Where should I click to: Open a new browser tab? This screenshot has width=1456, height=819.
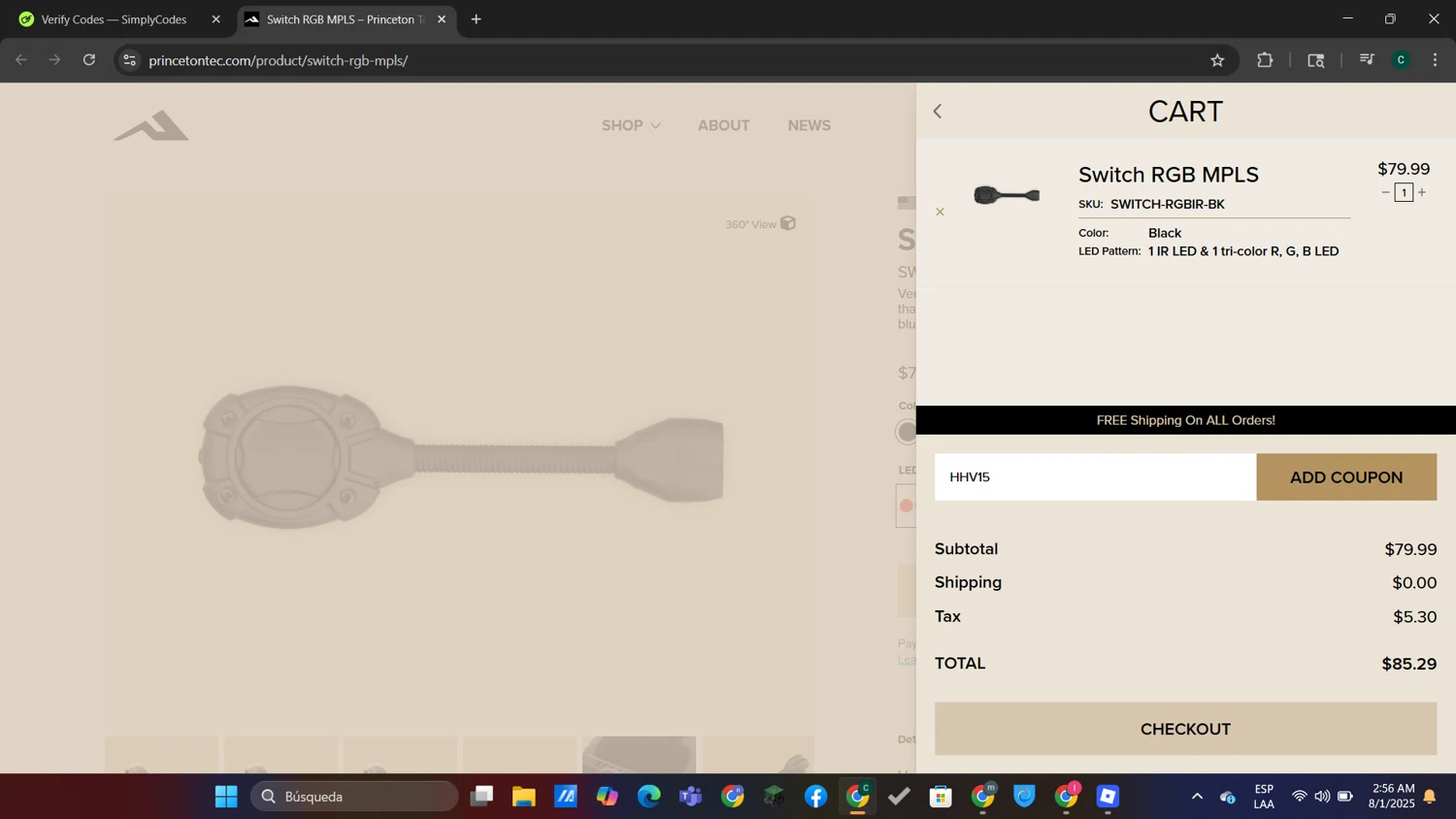(476, 19)
